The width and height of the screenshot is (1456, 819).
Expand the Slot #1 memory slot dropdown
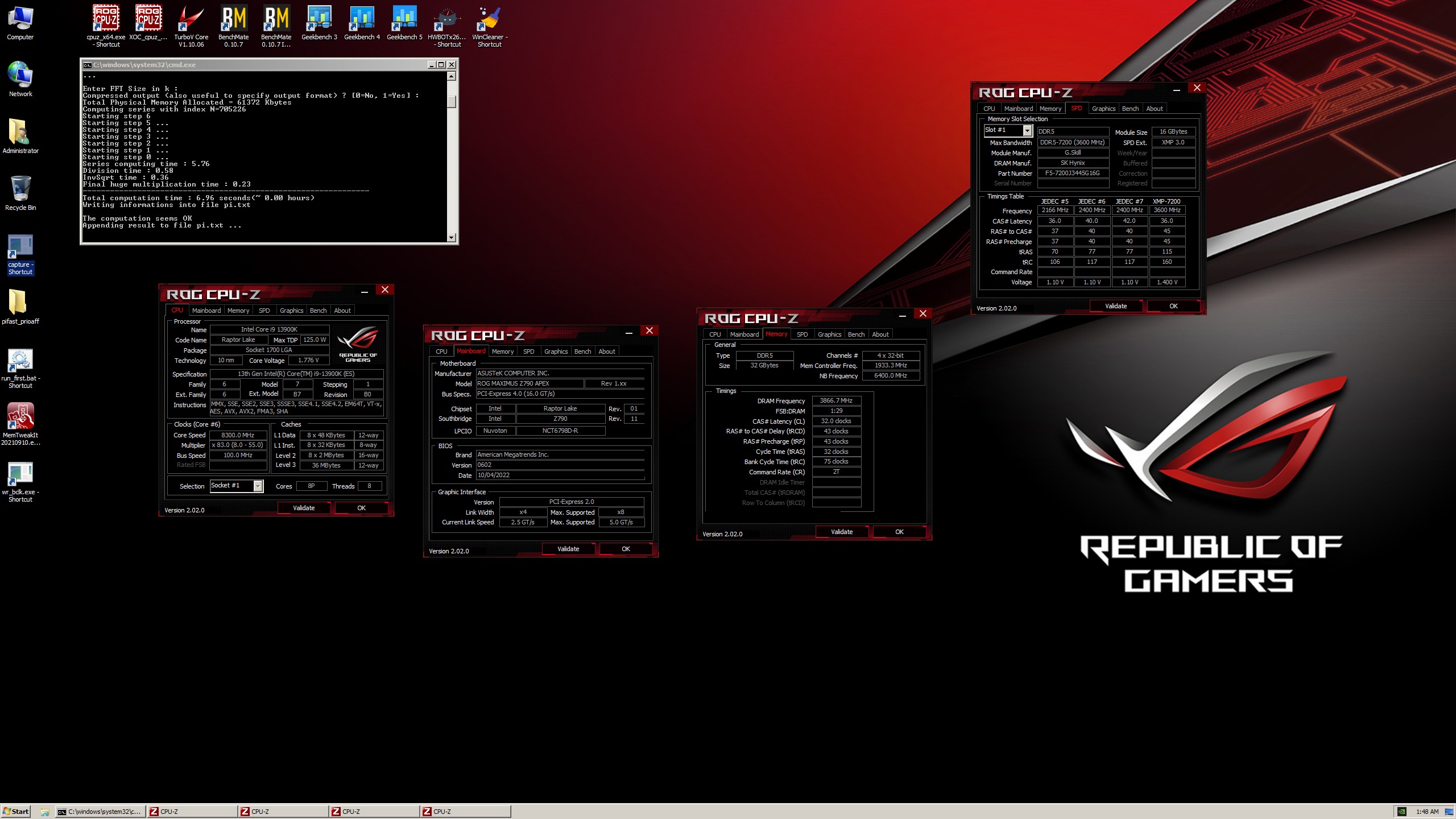point(1027,130)
